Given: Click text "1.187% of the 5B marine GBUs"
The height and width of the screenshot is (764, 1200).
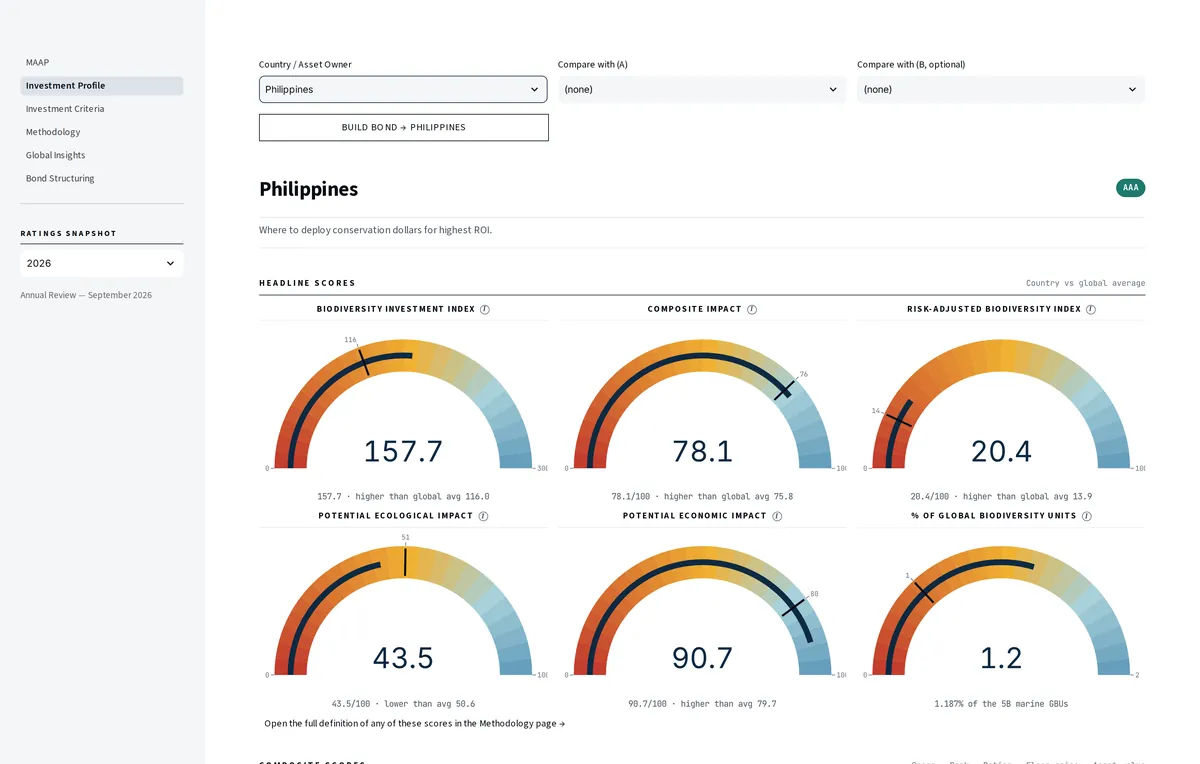Looking at the screenshot, I should click(1001, 704).
